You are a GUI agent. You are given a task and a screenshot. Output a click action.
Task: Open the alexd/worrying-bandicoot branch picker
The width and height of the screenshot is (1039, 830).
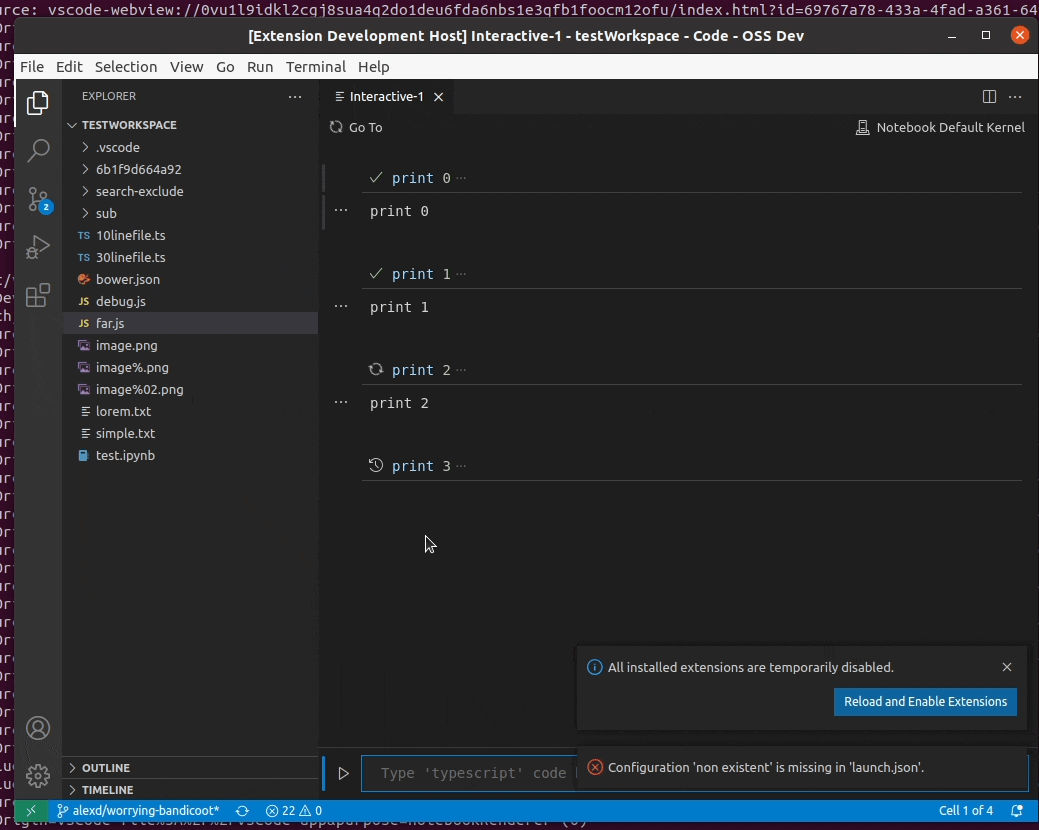click(138, 811)
